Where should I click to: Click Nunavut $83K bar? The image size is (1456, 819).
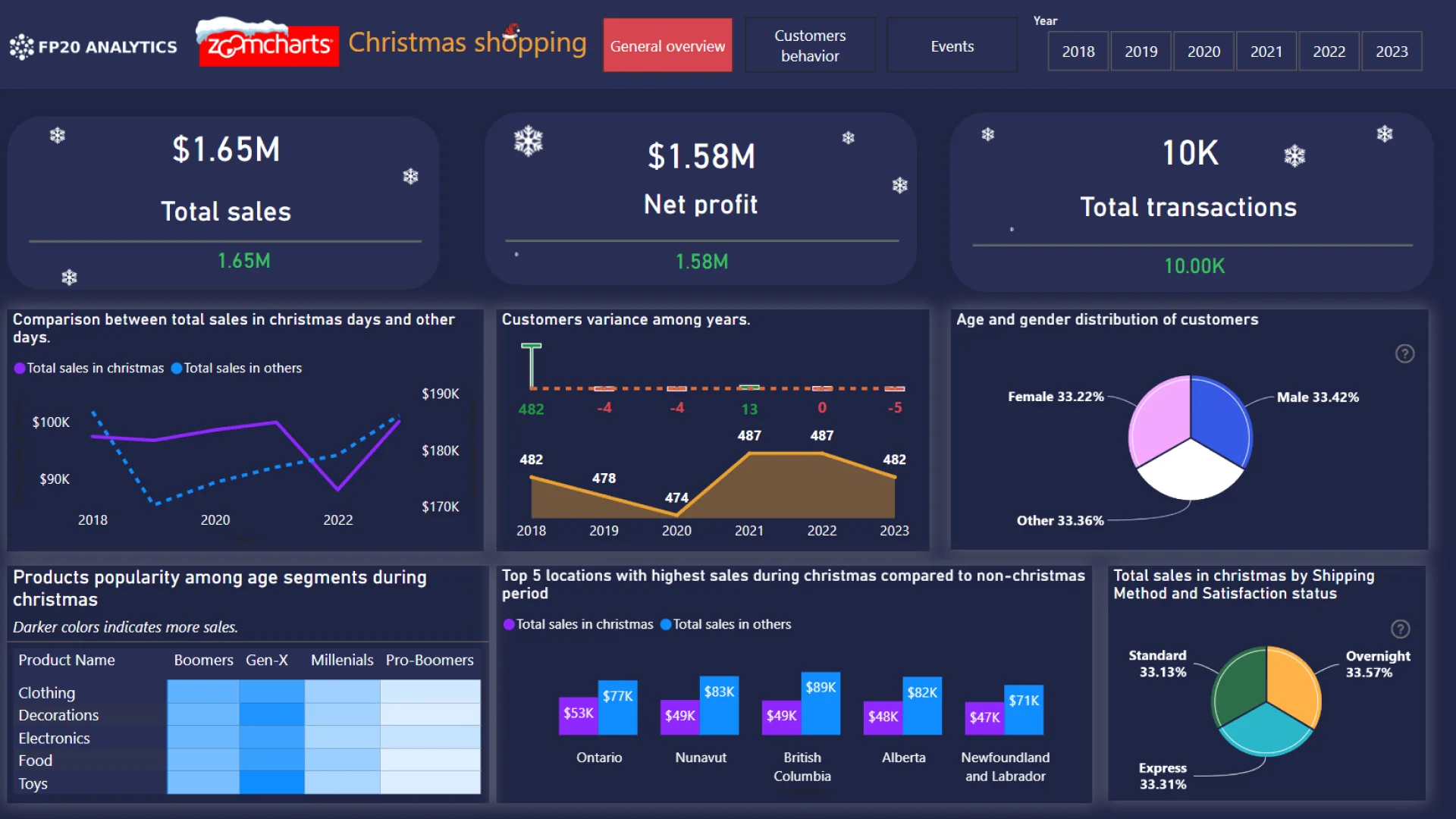(719, 705)
